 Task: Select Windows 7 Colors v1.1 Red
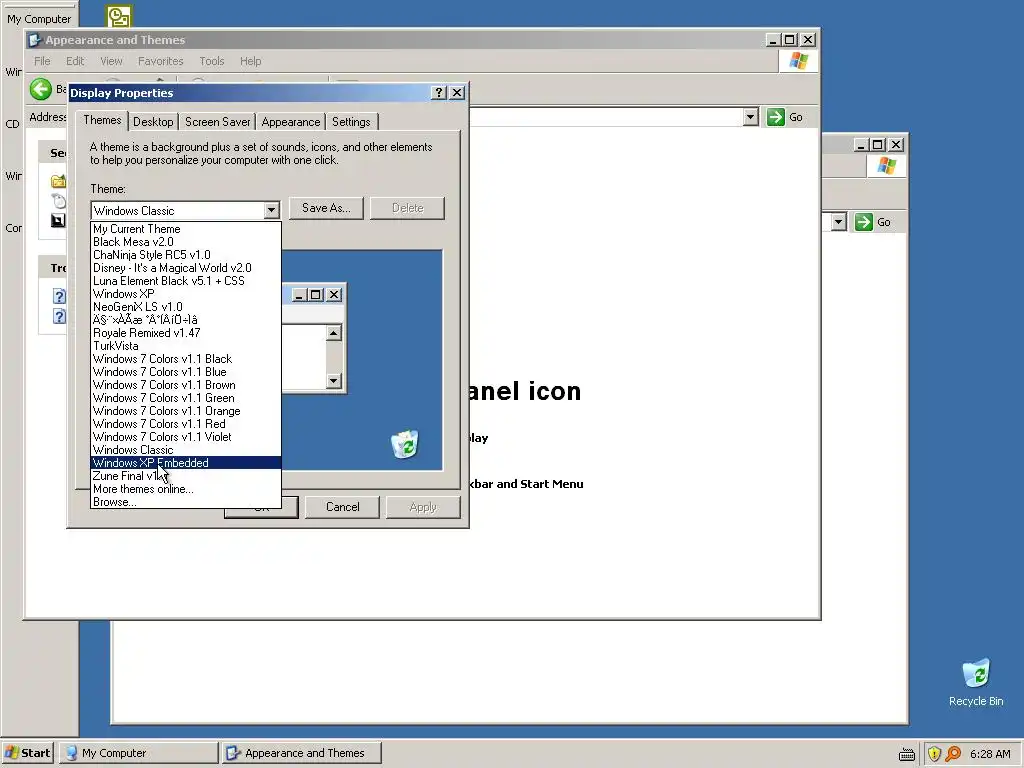click(186, 424)
